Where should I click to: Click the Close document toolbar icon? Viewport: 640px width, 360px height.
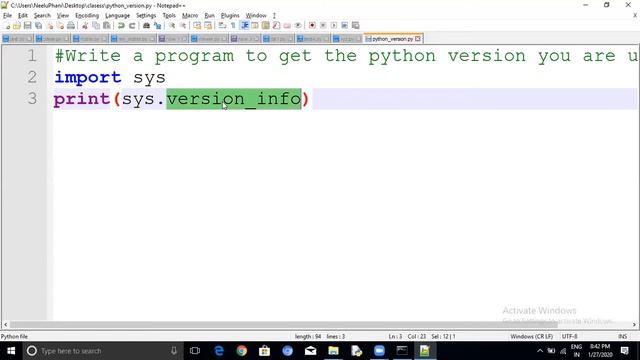(x=49, y=25)
